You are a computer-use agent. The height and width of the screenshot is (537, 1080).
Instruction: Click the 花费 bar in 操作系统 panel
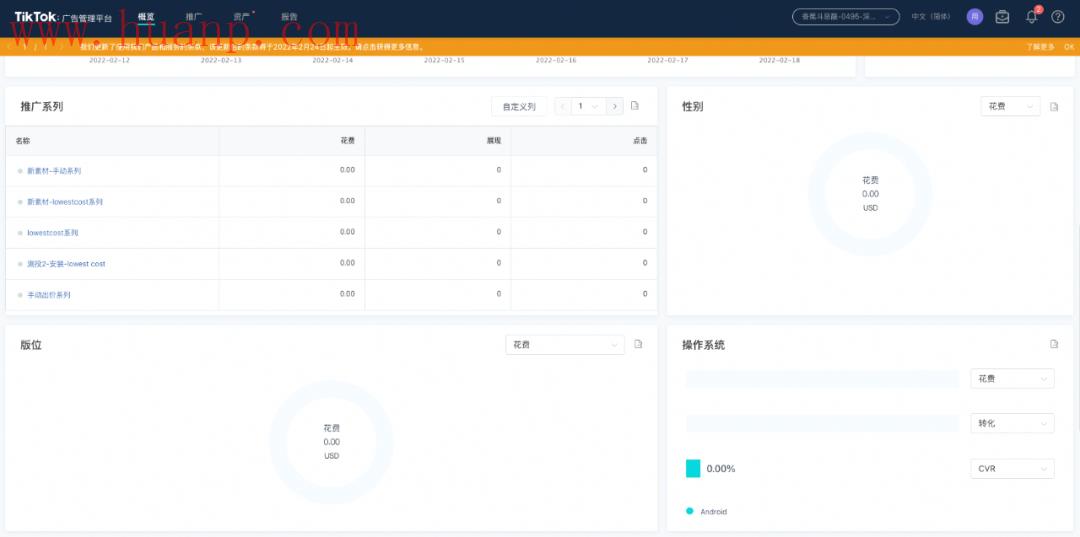click(822, 379)
